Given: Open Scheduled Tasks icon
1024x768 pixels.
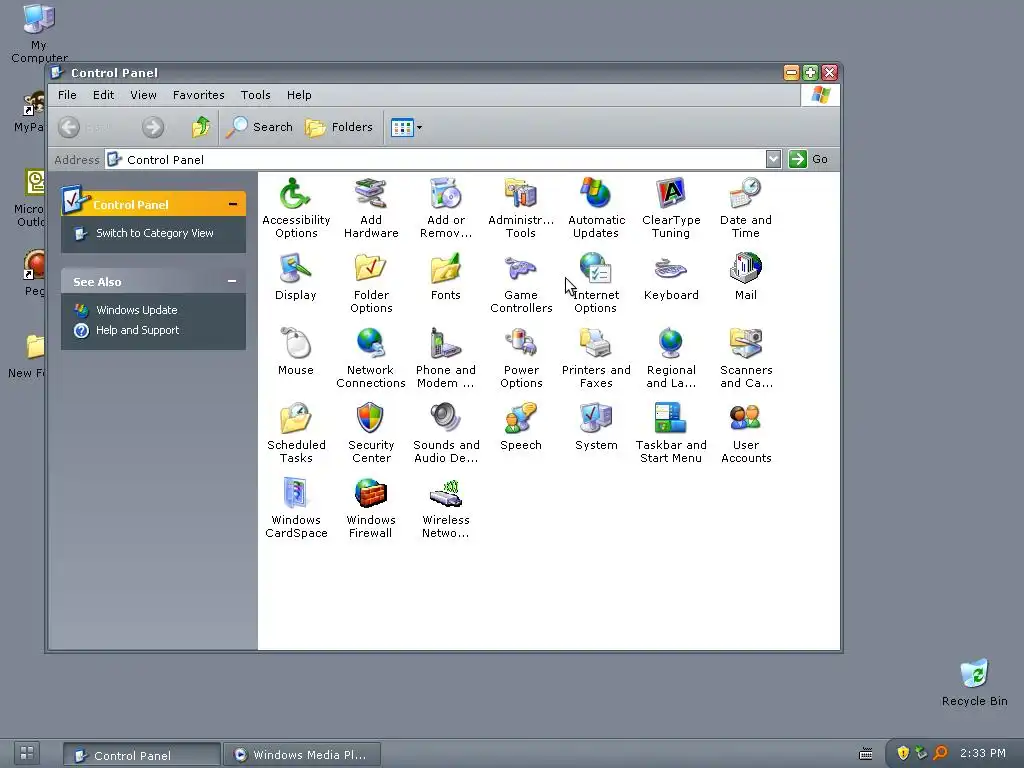Looking at the screenshot, I should [296, 433].
